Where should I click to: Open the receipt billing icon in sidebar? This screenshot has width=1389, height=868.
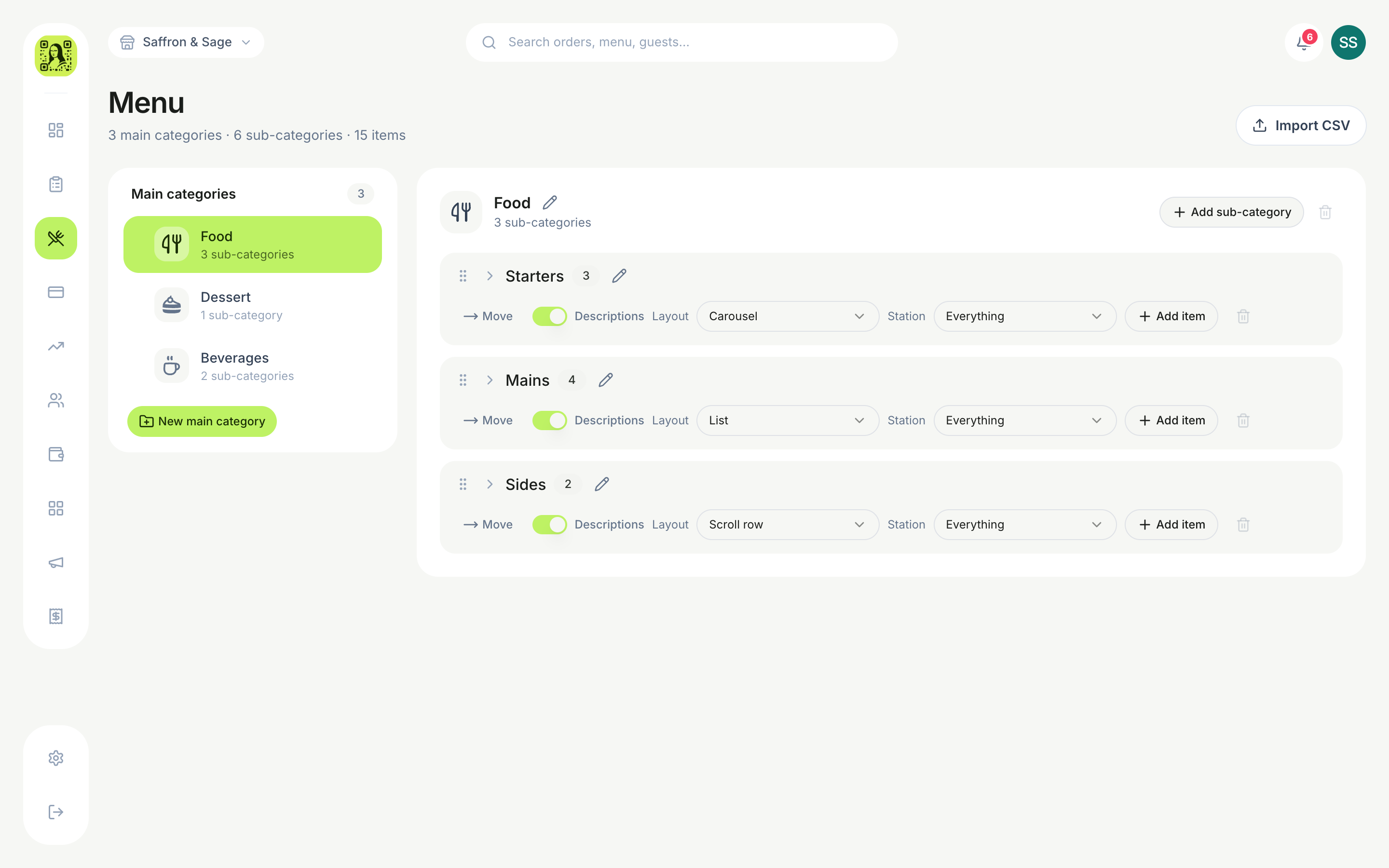(55, 616)
